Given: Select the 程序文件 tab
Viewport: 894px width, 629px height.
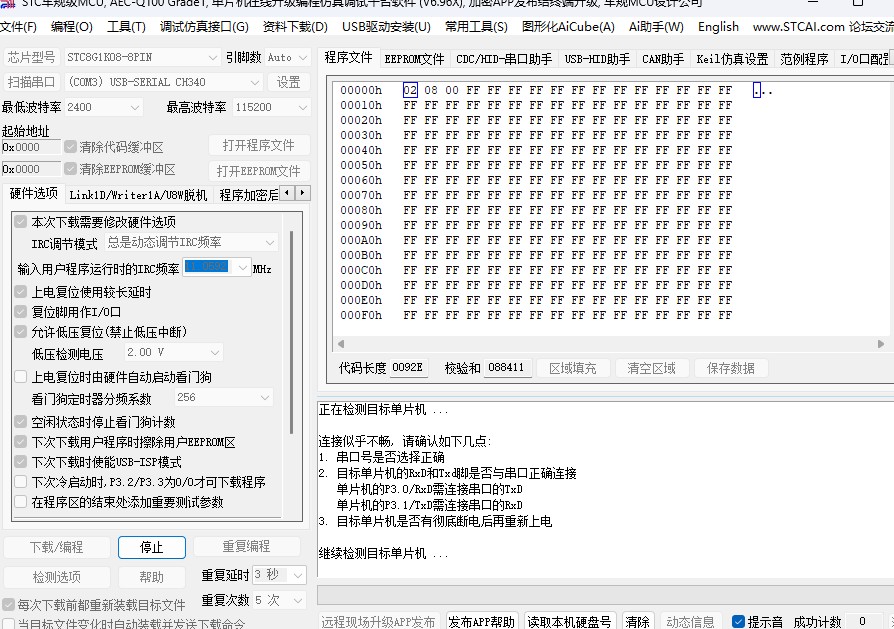Looking at the screenshot, I should click(348, 58).
